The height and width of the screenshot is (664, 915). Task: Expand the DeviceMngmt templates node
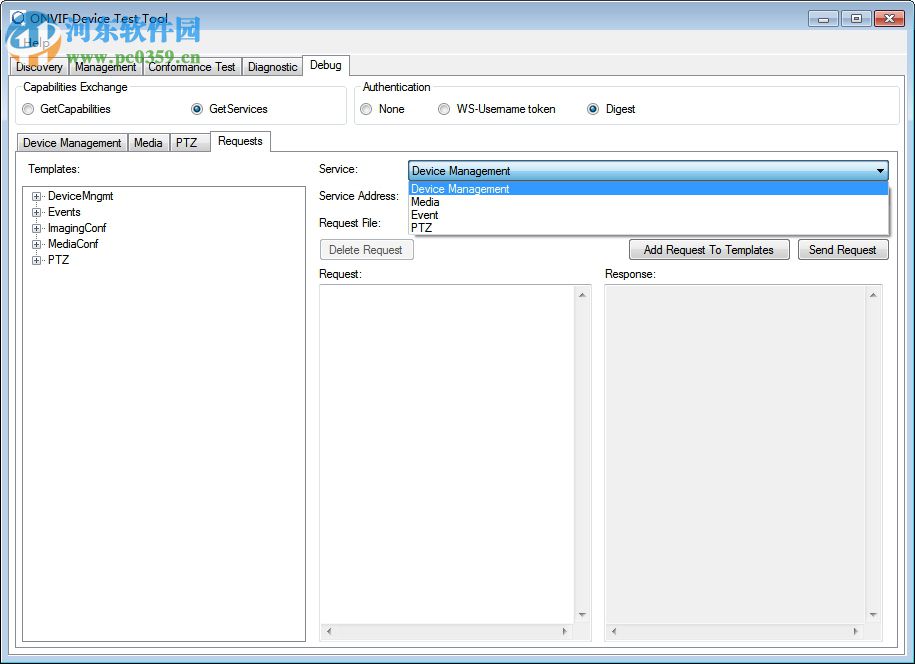point(37,196)
